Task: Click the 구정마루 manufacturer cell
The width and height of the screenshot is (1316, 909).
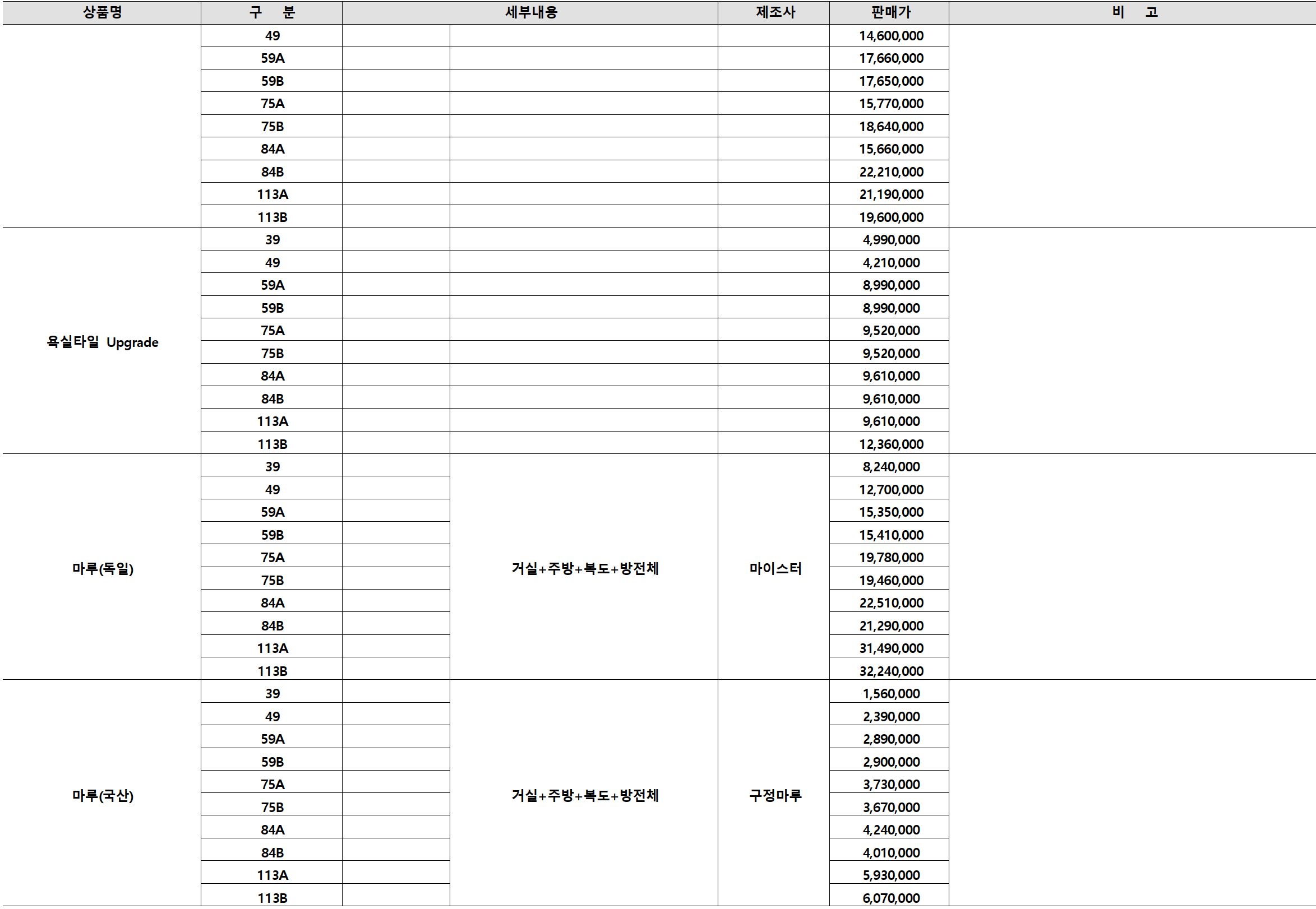Action: click(x=774, y=795)
